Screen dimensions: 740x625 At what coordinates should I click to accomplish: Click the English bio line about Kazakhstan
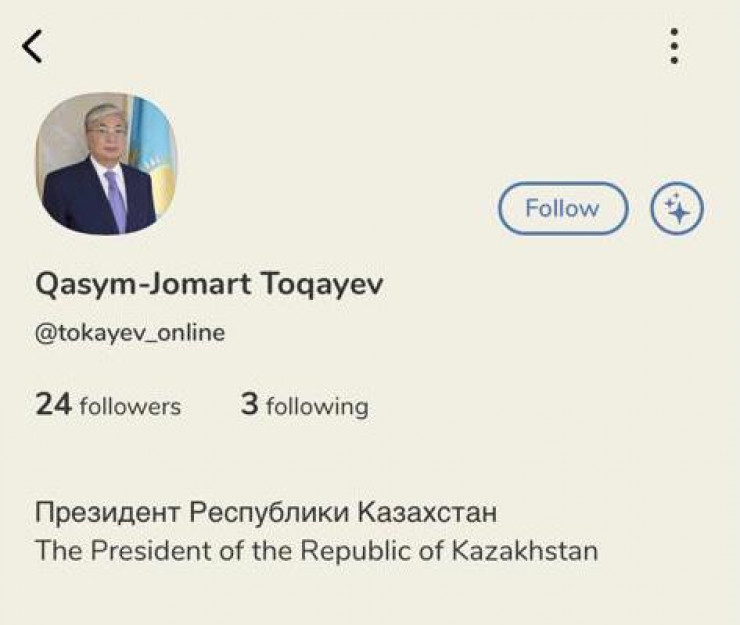(x=316, y=550)
